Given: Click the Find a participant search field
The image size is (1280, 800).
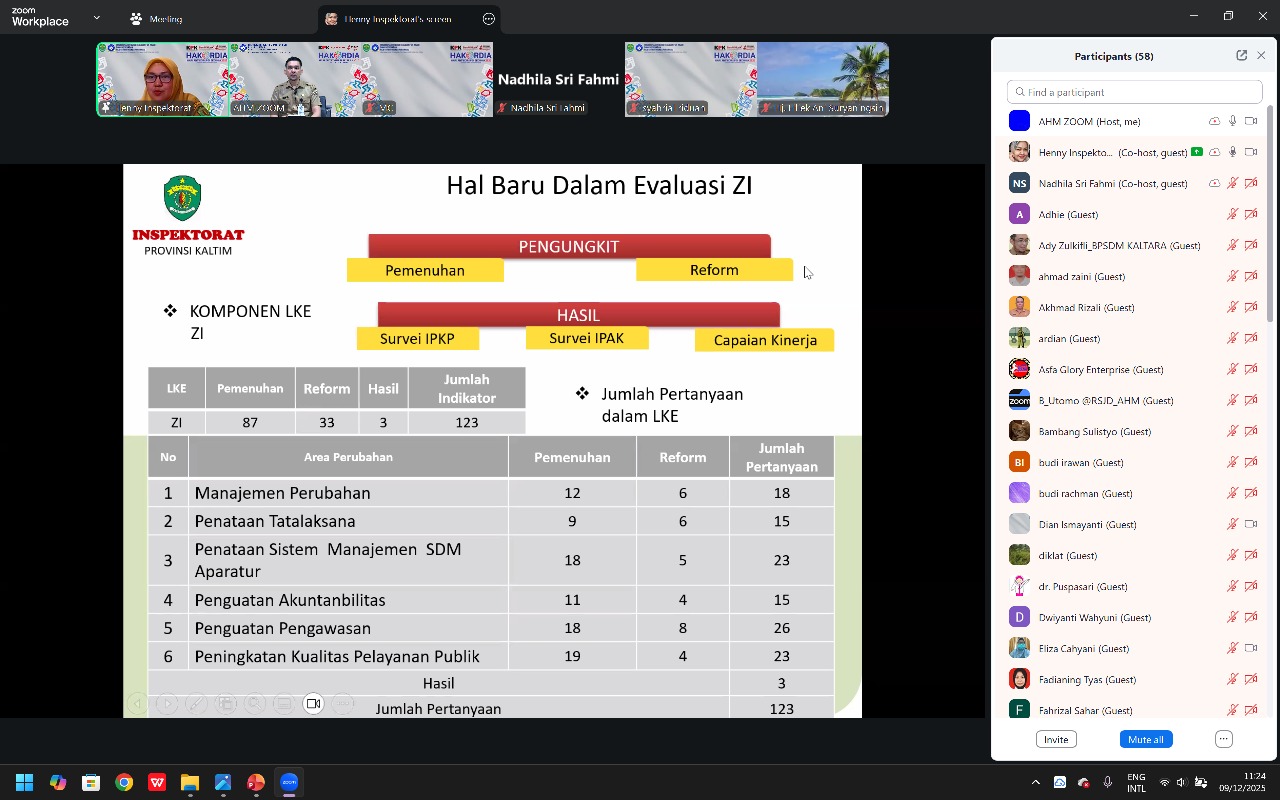Looking at the screenshot, I should coord(1134,92).
